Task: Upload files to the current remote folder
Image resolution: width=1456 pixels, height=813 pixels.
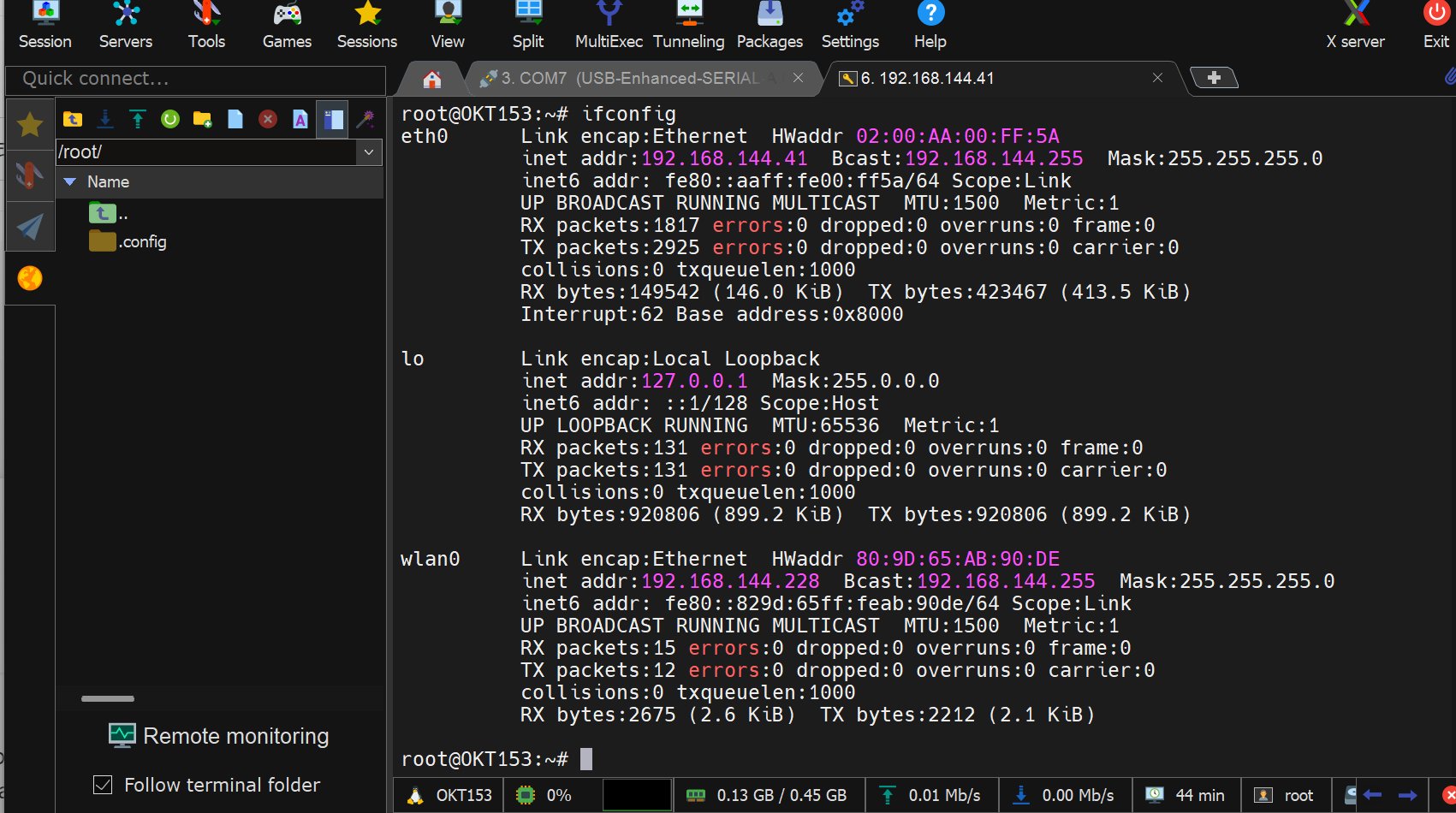Action: point(138,119)
